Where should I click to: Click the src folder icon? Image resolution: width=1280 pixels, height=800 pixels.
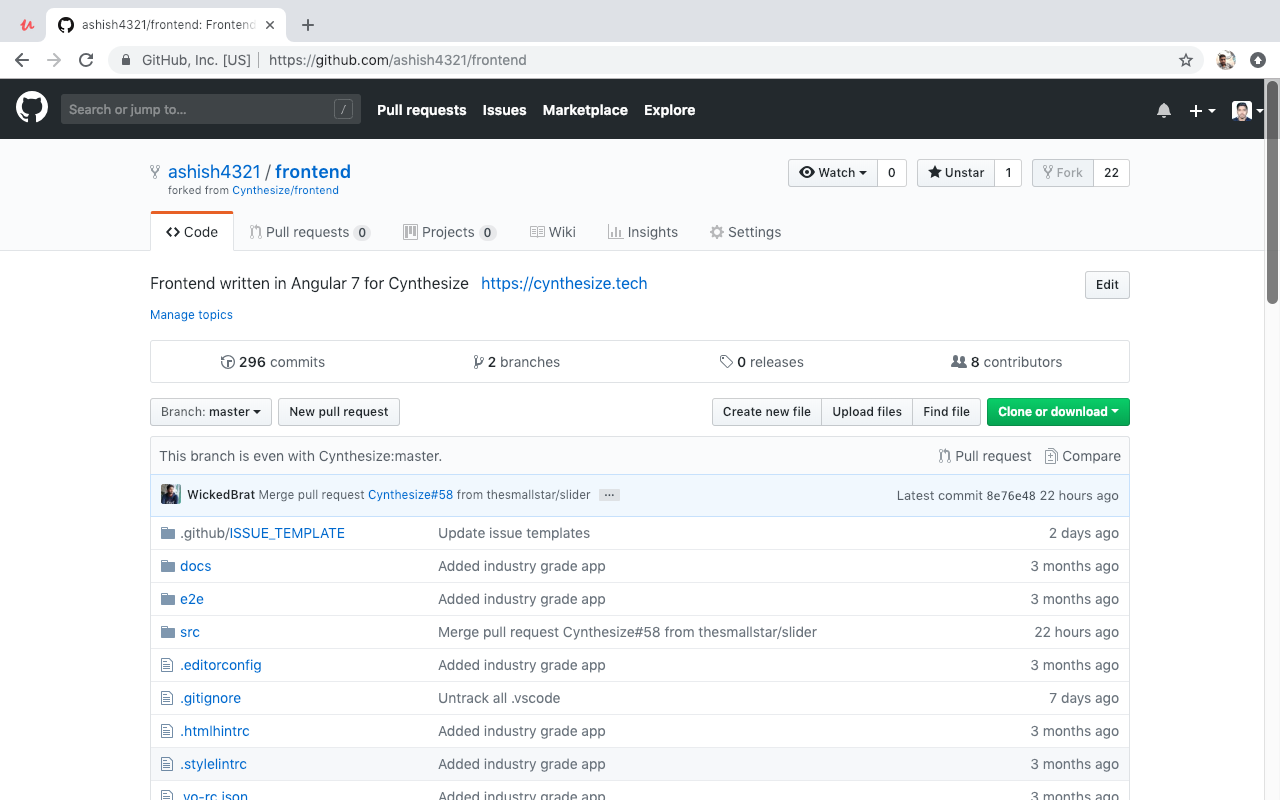[168, 632]
